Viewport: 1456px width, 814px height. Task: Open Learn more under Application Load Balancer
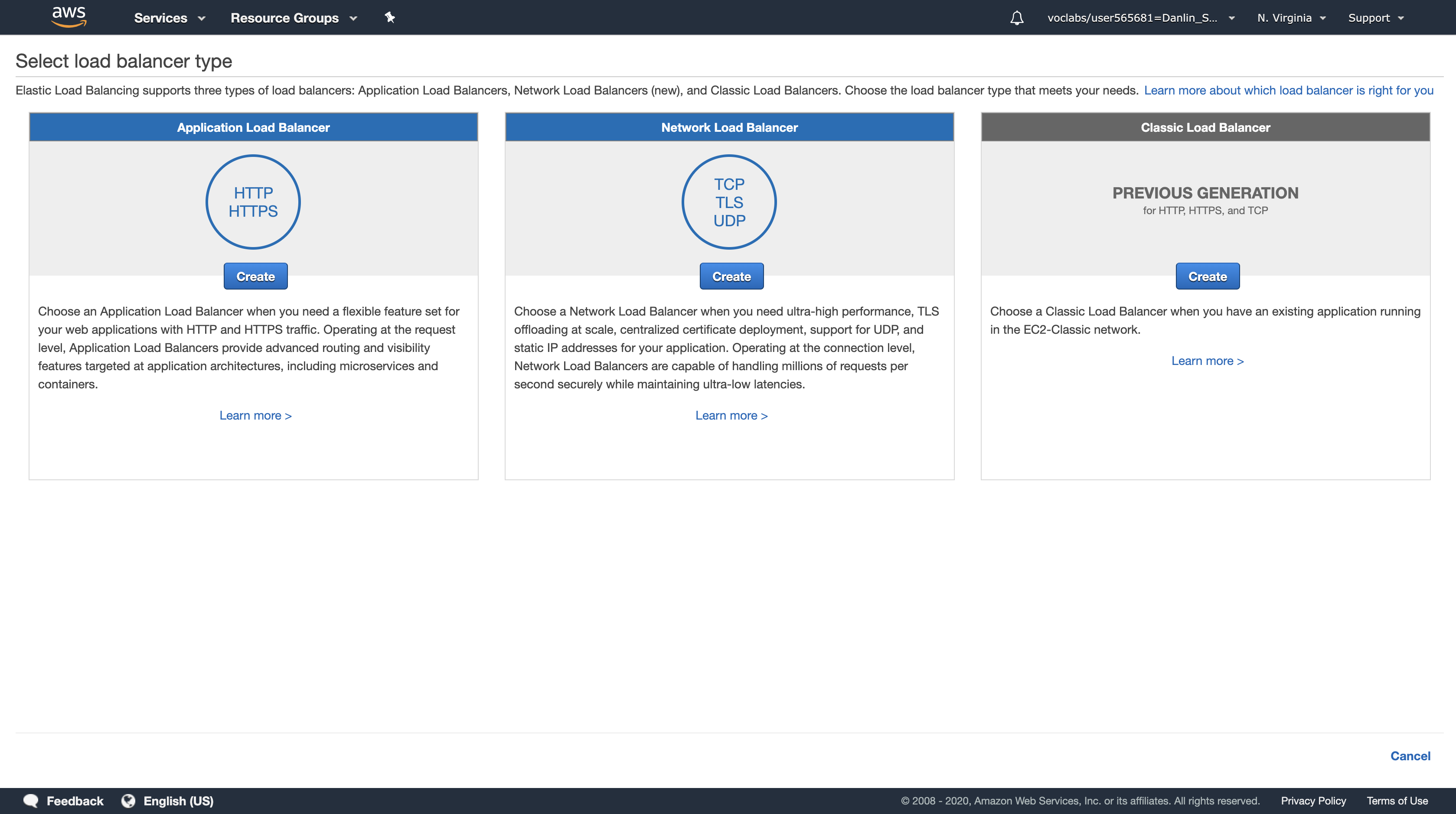[255, 415]
